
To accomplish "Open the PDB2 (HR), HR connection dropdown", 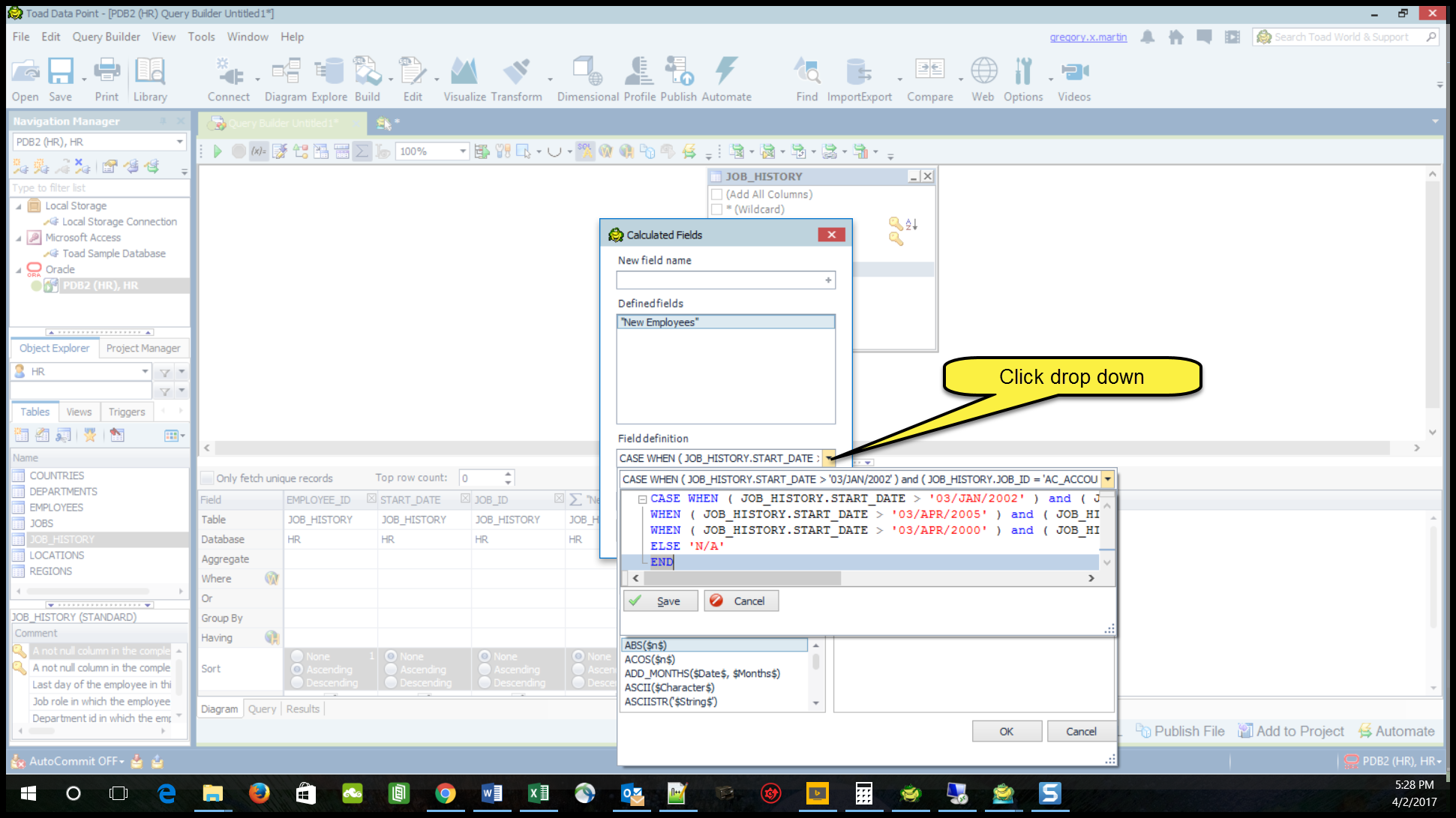I will click(x=180, y=142).
